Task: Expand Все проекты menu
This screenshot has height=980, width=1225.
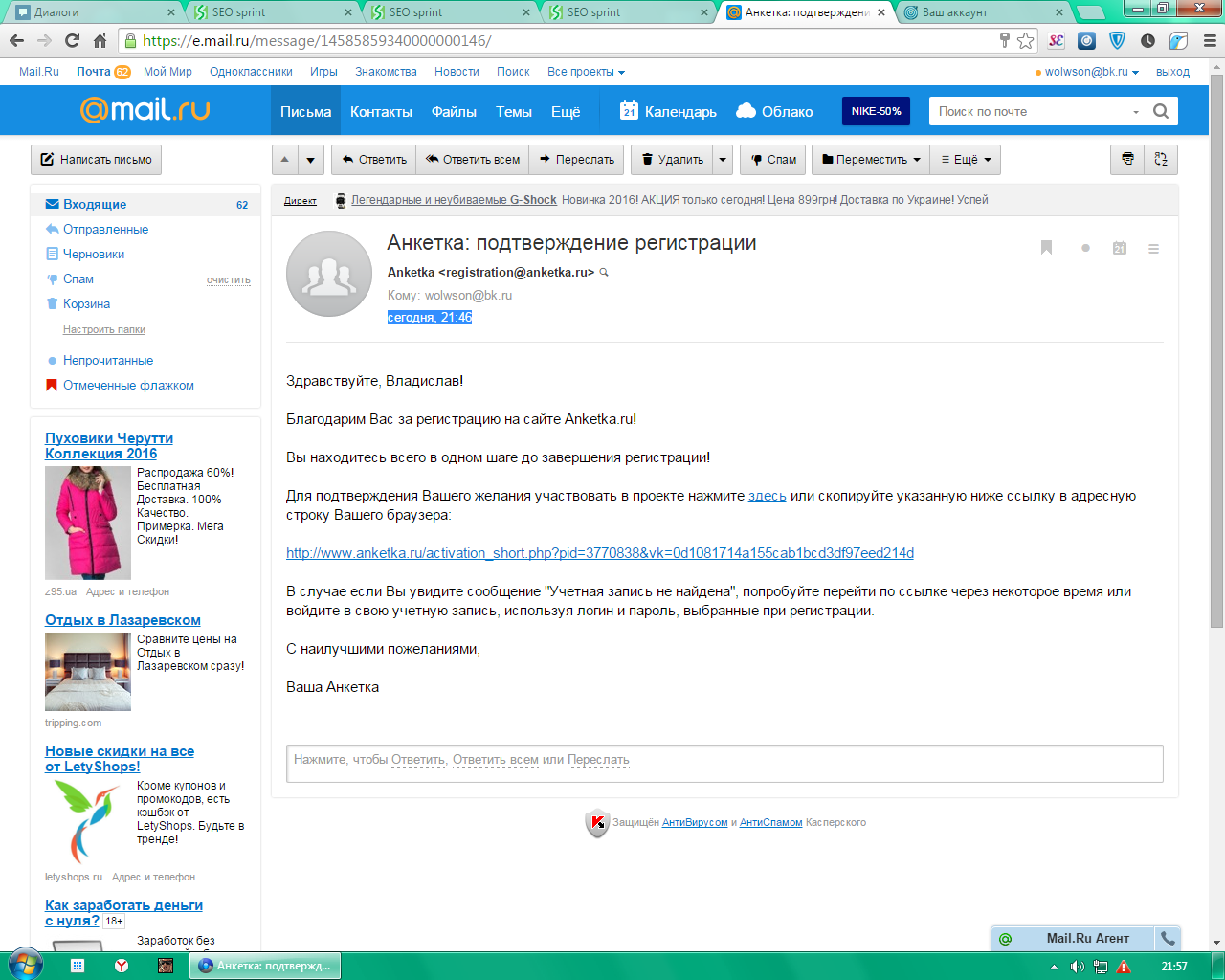Action: click(x=586, y=72)
